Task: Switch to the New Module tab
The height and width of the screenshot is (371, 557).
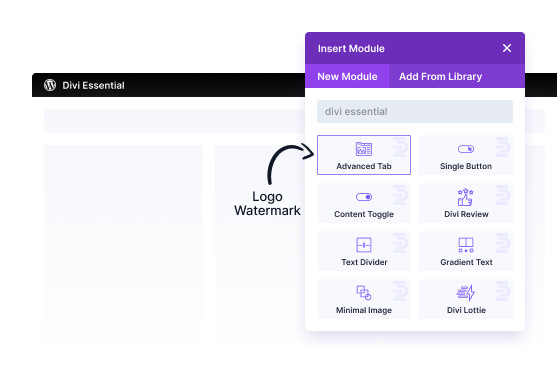Action: 347,76
